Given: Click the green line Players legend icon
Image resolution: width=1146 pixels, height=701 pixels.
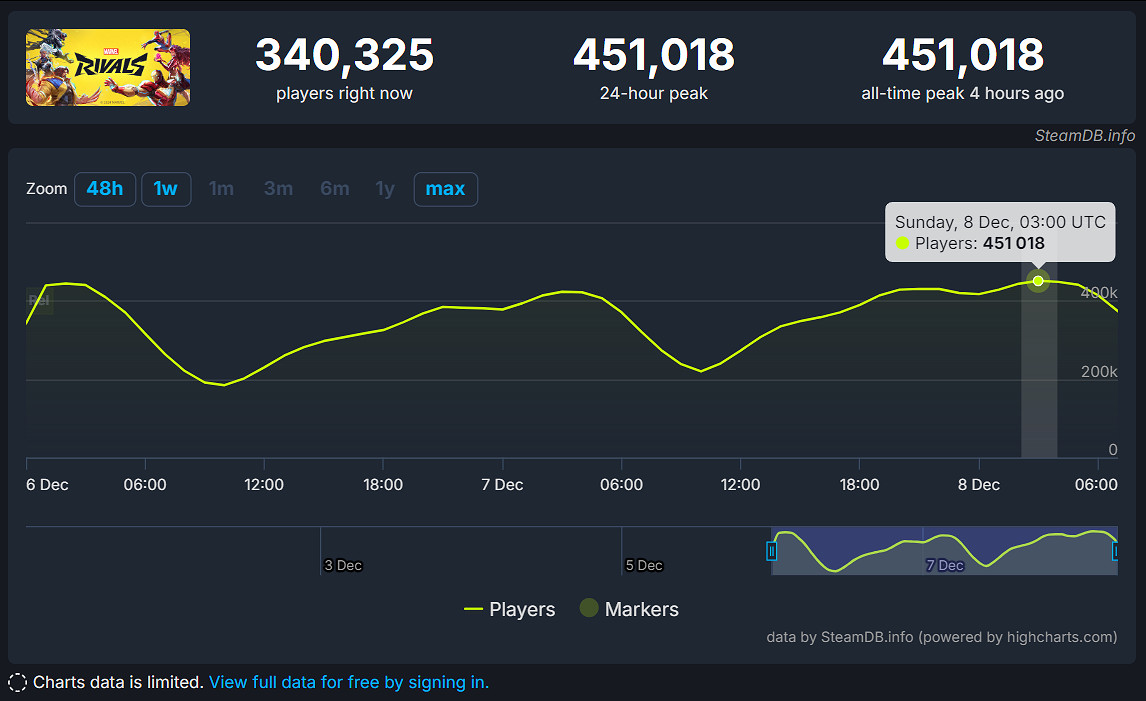Looking at the screenshot, I should 473,609.
